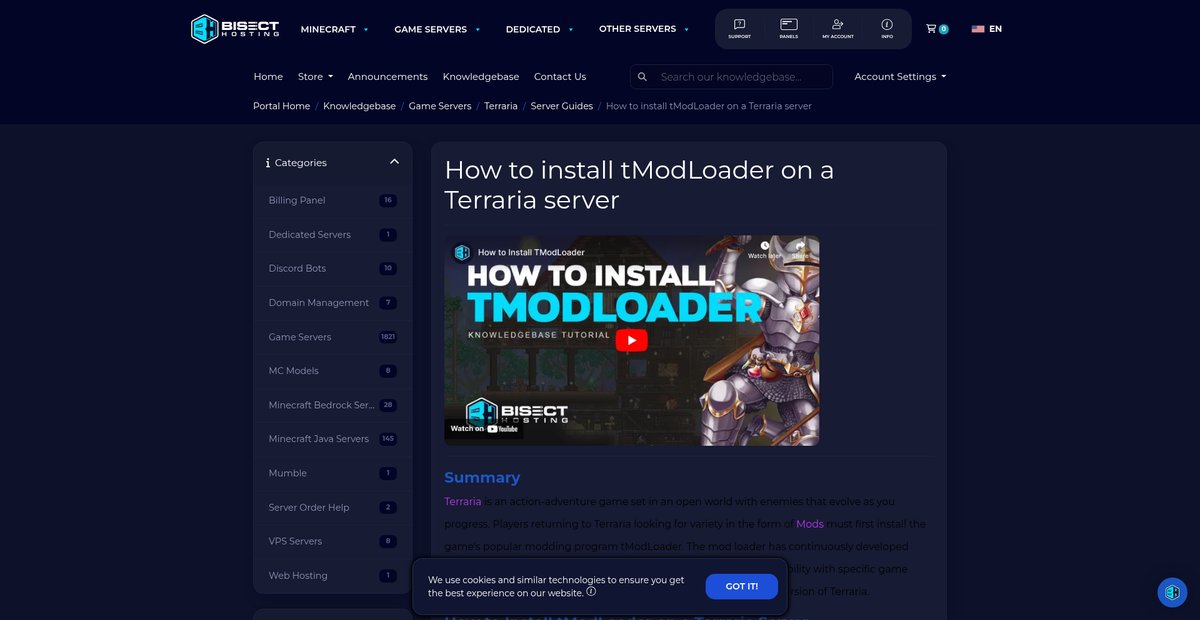Click the channel avatar on video
The height and width of the screenshot is (620, 1200).
462,252
